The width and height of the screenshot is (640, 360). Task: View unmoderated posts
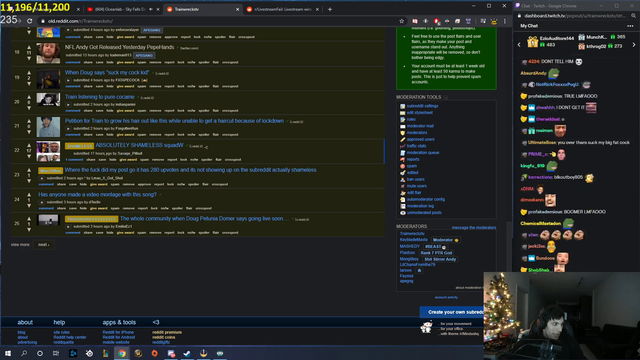click(x=424, y=213)
